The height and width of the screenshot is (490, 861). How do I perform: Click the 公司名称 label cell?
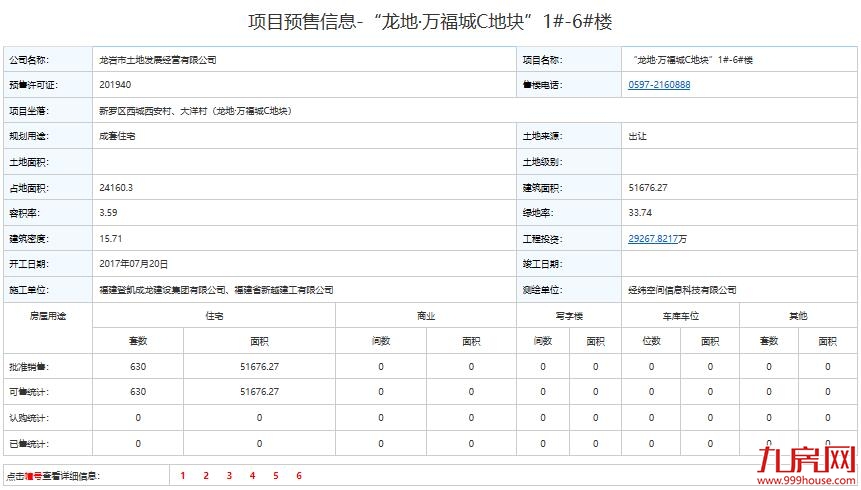(x=48, y=60)
